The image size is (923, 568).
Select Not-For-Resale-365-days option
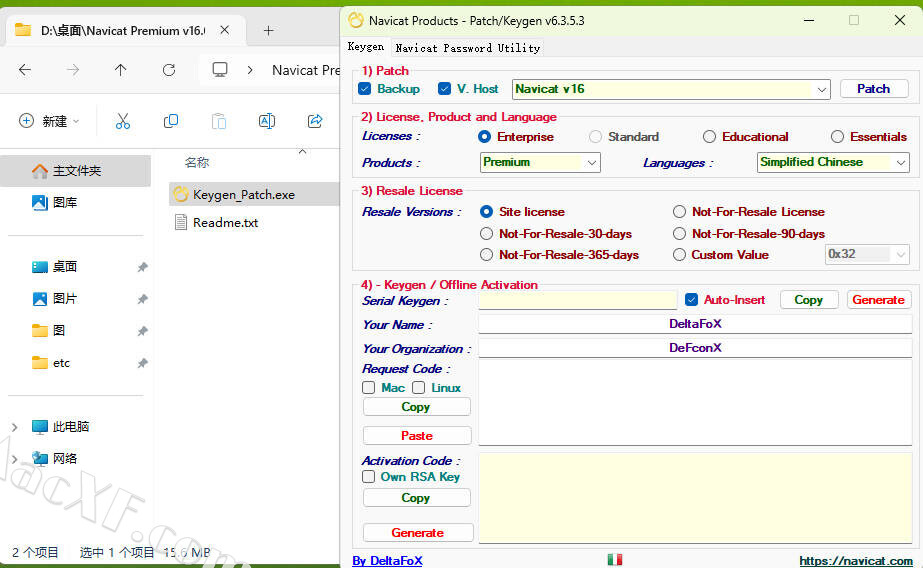[x=486, y=255]
